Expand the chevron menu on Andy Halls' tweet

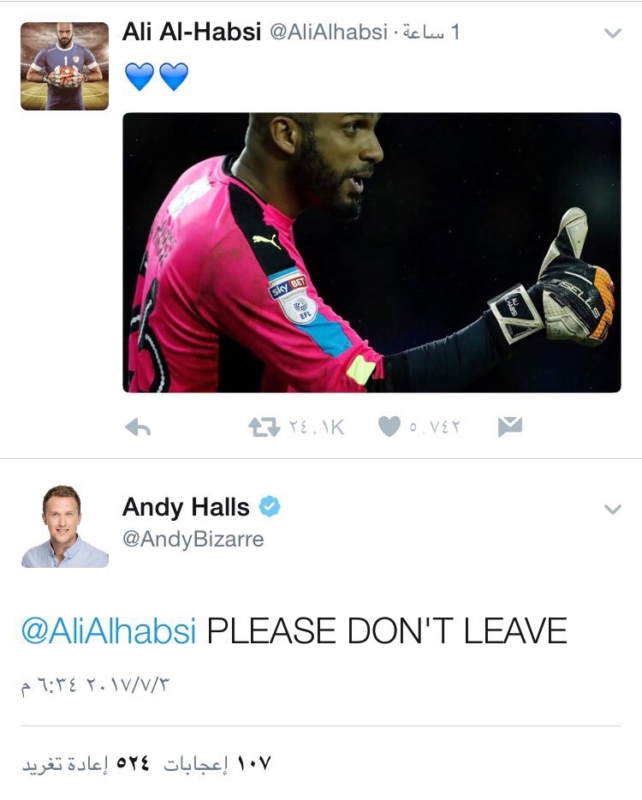[612, 509]
